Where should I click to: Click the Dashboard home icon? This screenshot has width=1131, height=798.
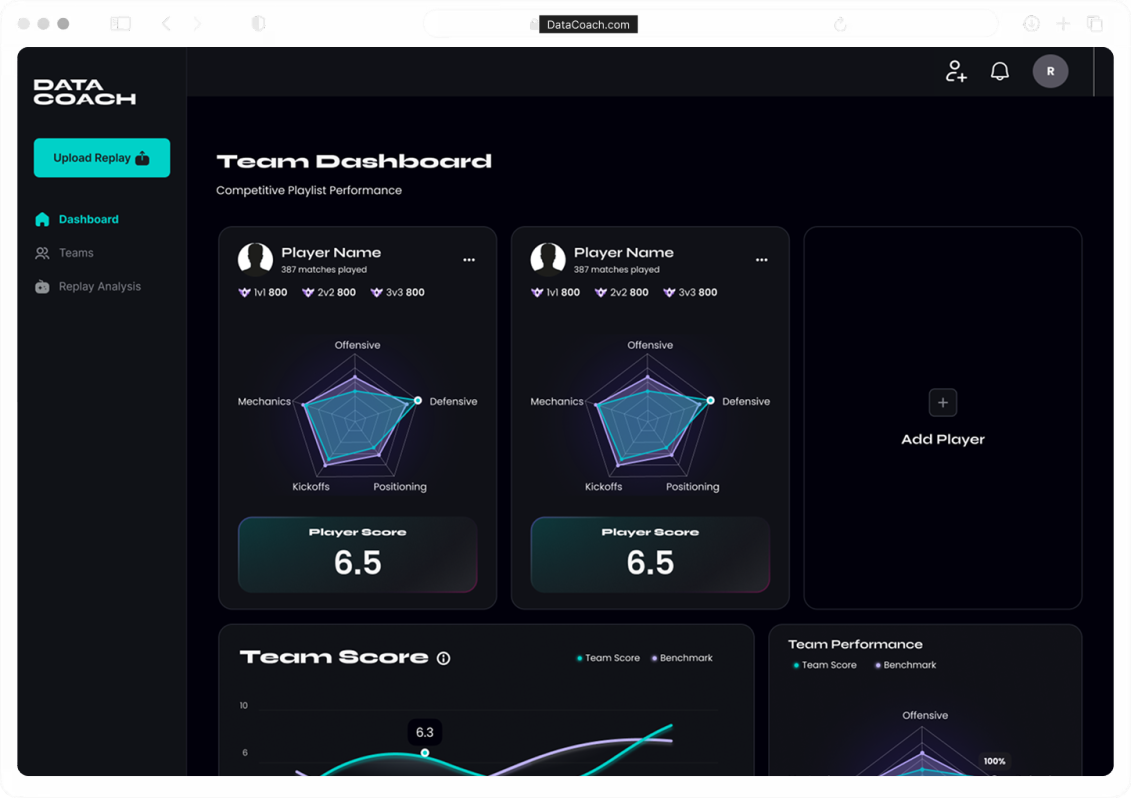42,219
